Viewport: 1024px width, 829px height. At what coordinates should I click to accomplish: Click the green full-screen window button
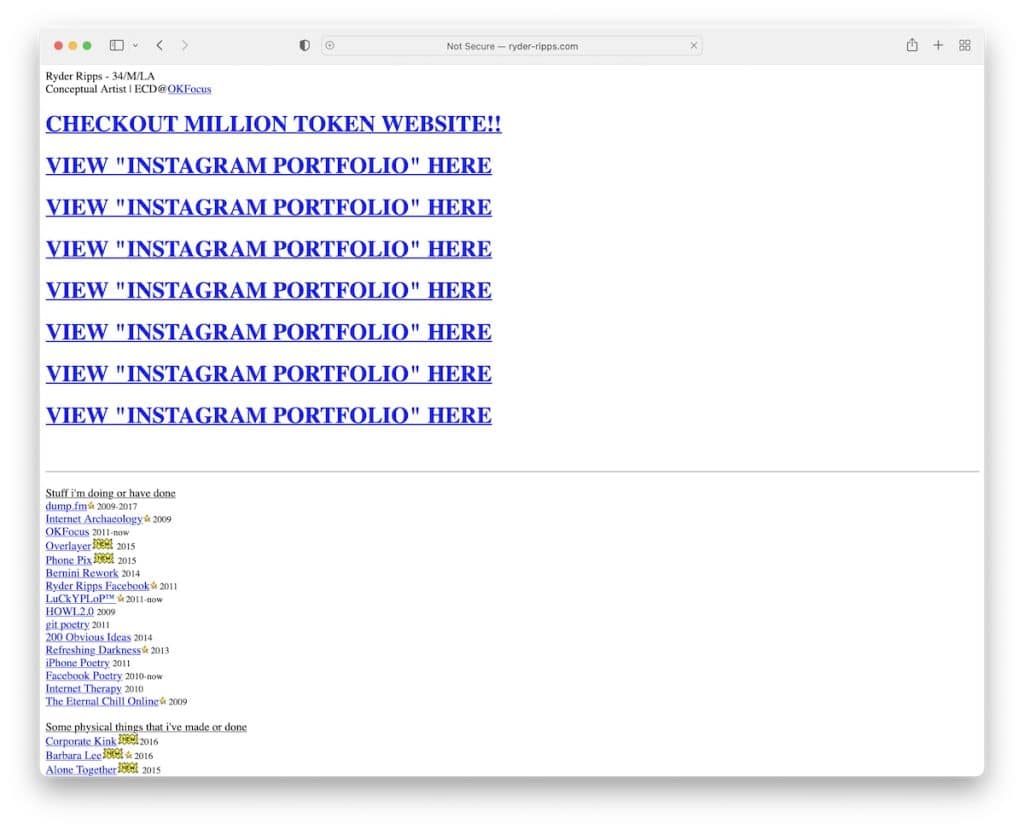[87, 46]
